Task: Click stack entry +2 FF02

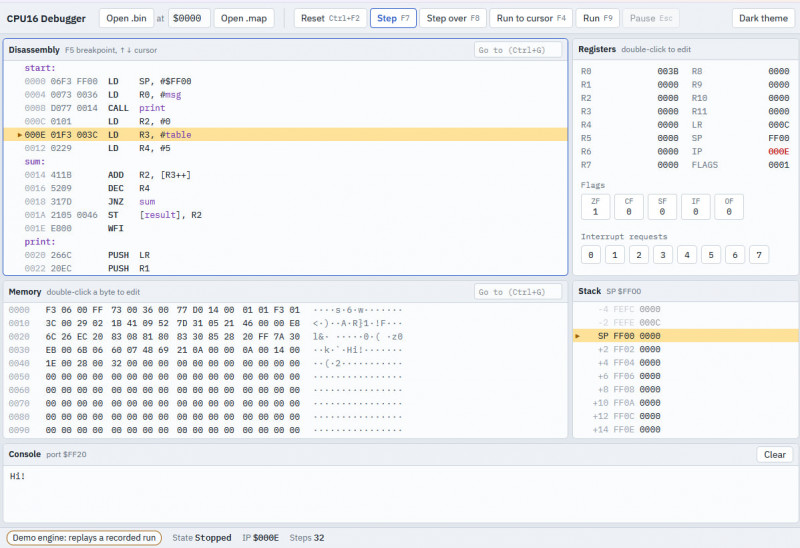Action: coord(686,349)
